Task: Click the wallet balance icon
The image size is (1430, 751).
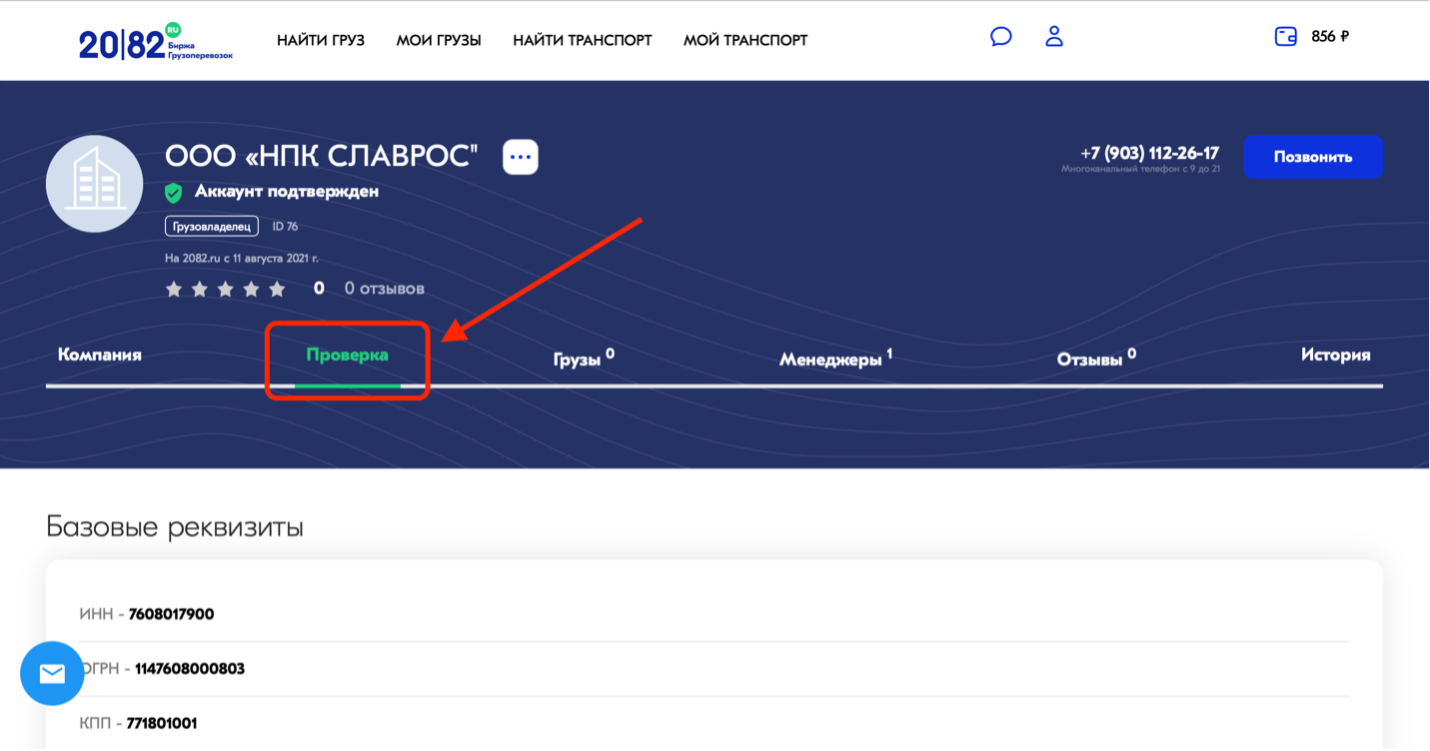Action: point(1286,37)
